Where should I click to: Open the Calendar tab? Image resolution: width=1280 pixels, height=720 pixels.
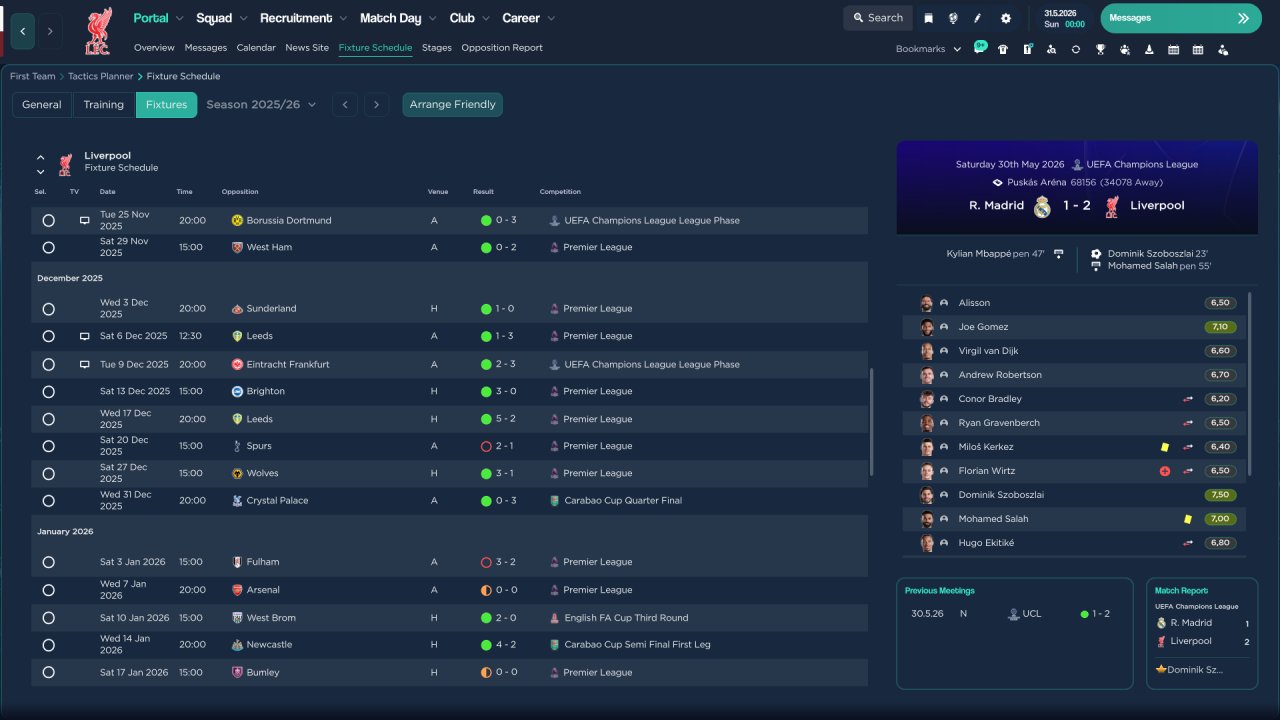click(256, 48)
